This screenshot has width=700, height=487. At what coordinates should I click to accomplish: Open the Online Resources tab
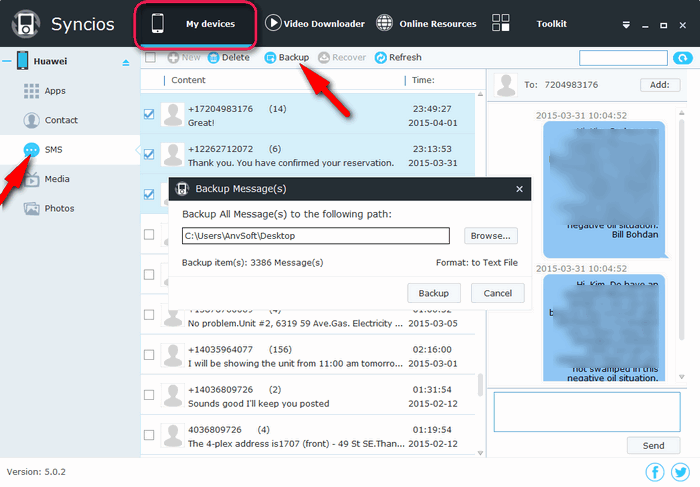(x=426, y=24)
